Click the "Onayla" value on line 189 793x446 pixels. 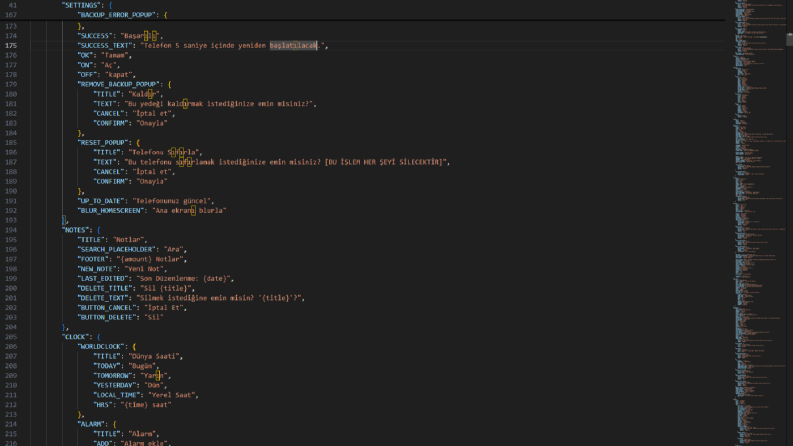152,182
